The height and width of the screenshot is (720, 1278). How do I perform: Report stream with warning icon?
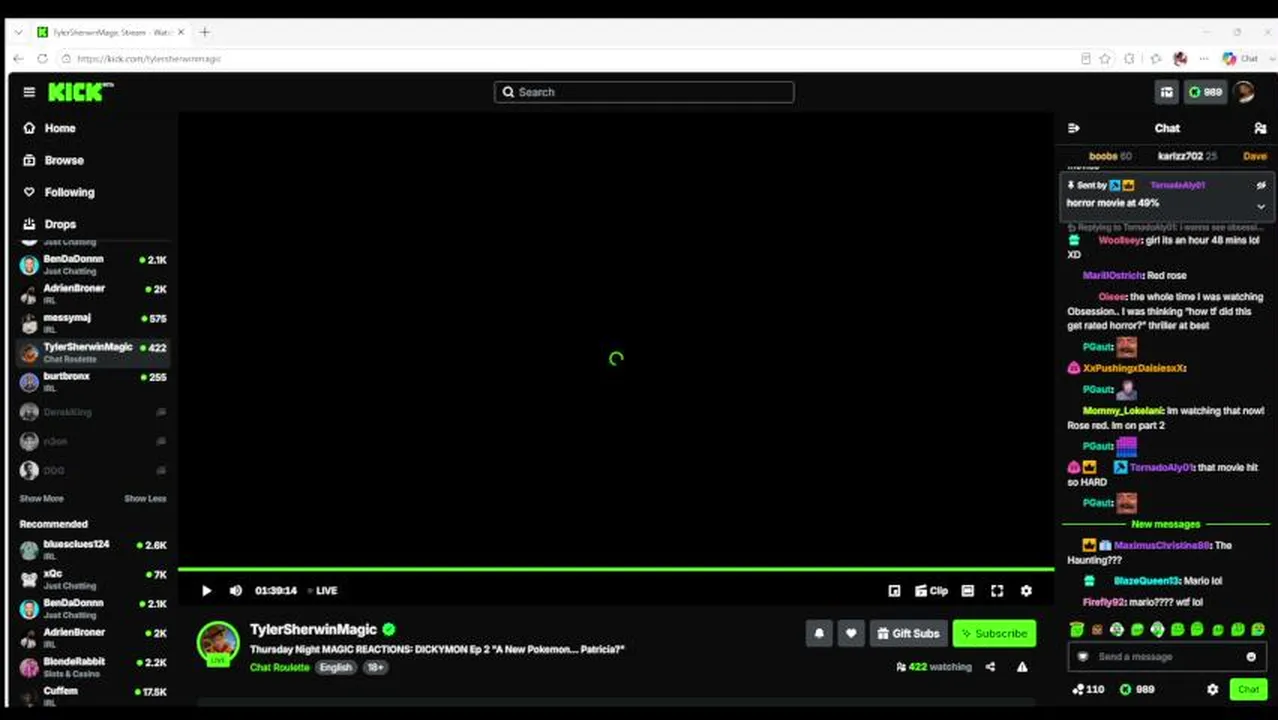(x=1022, y=667)
